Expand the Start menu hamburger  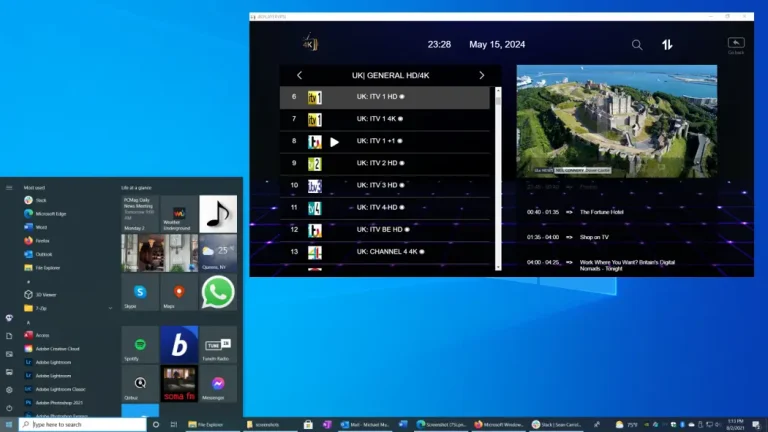(9, 187)
